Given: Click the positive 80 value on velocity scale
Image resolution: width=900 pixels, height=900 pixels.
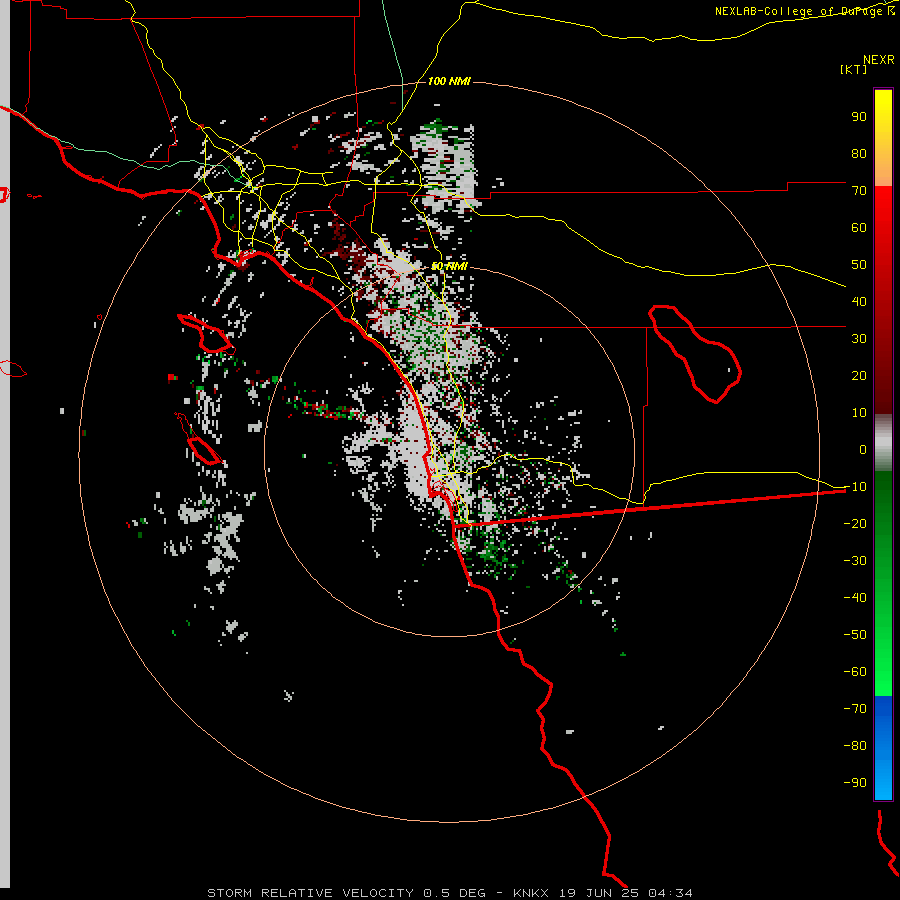Looking at the screenshot, I should click(x=859, y=154).
